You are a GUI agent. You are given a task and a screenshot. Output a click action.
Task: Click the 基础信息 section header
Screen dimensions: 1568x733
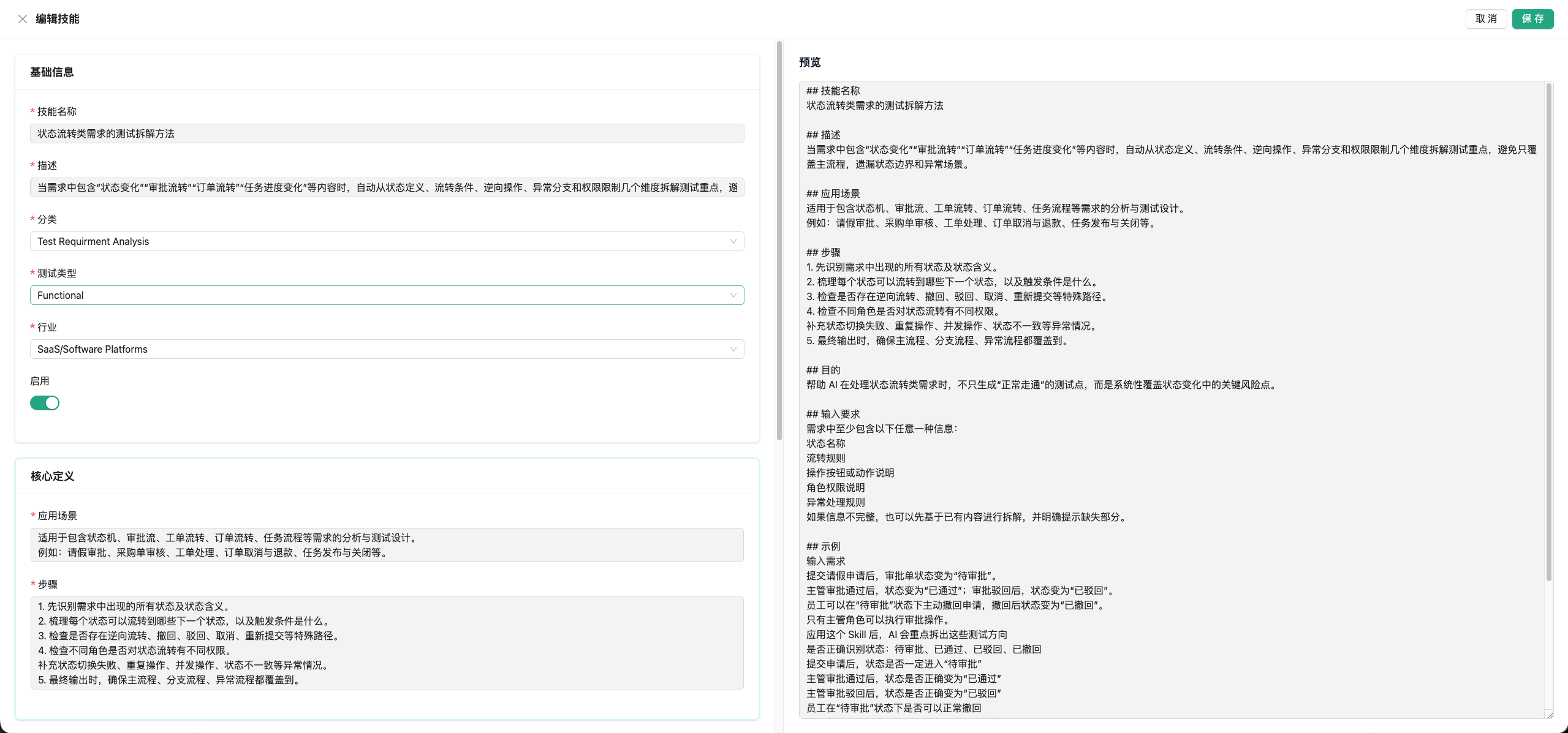tap(51, 72)
